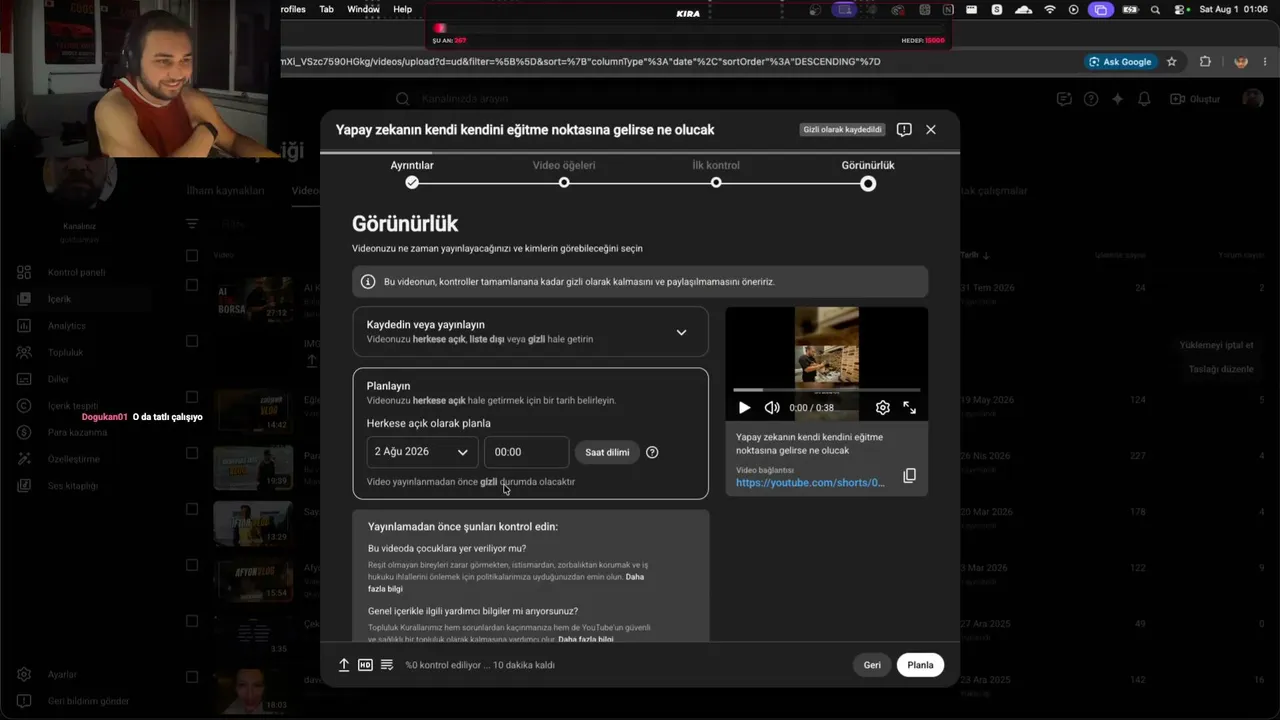Open the Help menu in the menu bar
Viewport: 1280px width, 720px height.
402,9
